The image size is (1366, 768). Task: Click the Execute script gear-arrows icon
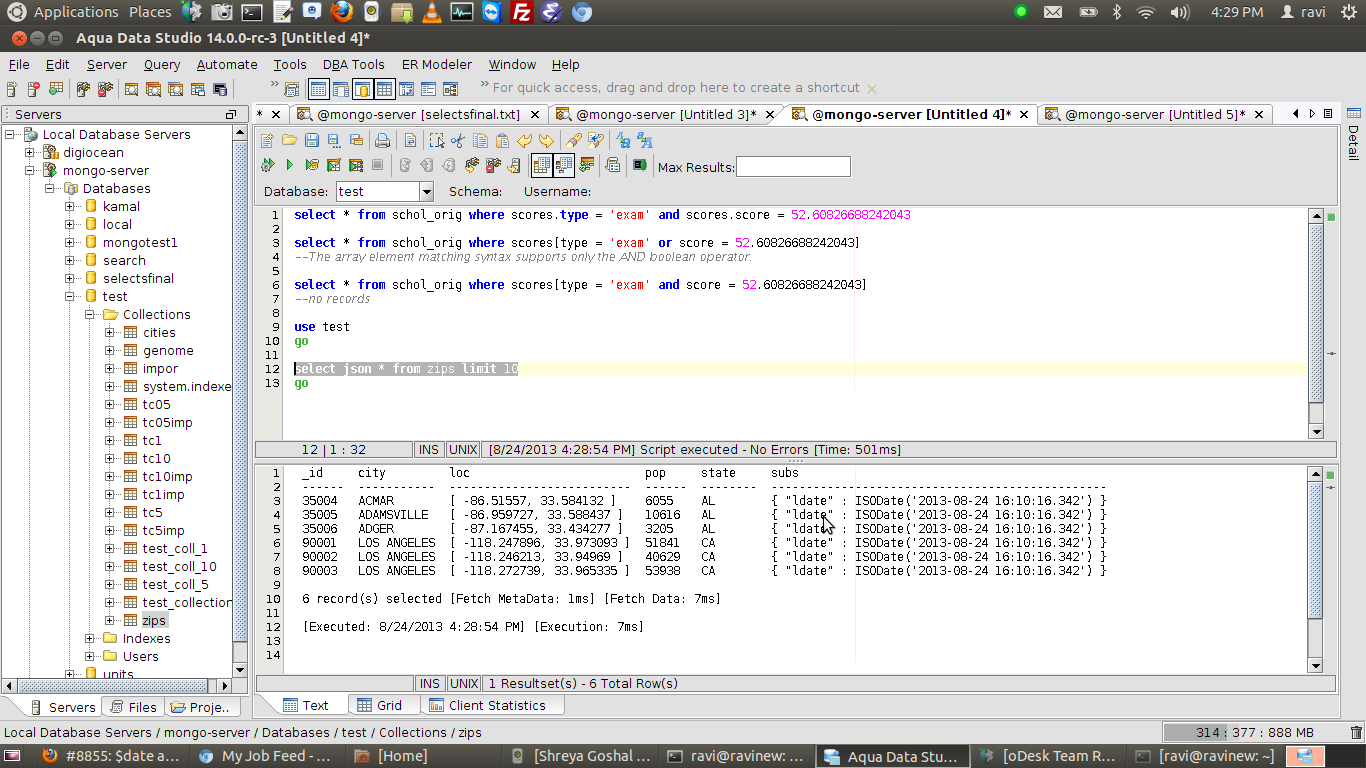tap(268, 165)
